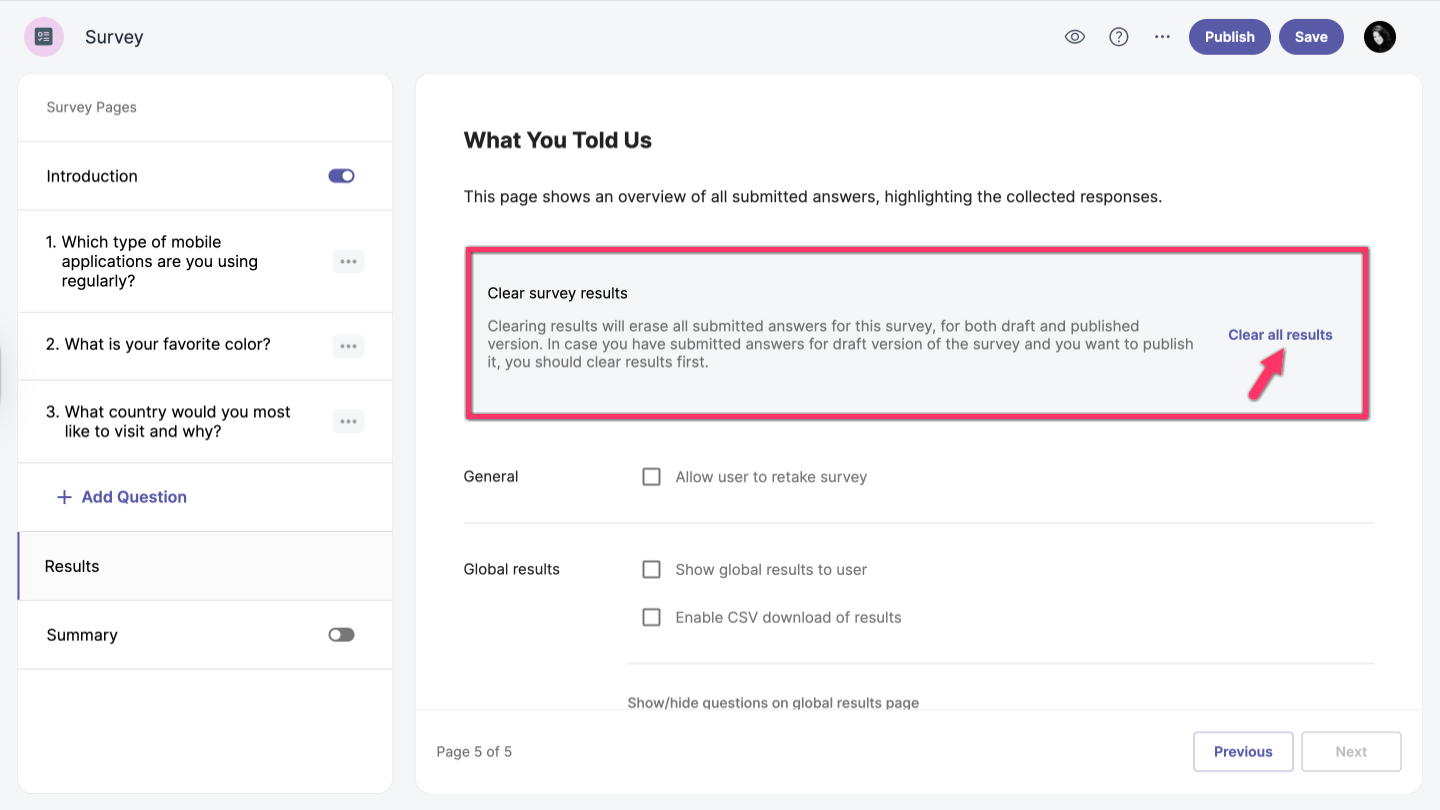1440x810 pixels.
Task: Select the Results page in sidebar
Action: tap(72, 566)
